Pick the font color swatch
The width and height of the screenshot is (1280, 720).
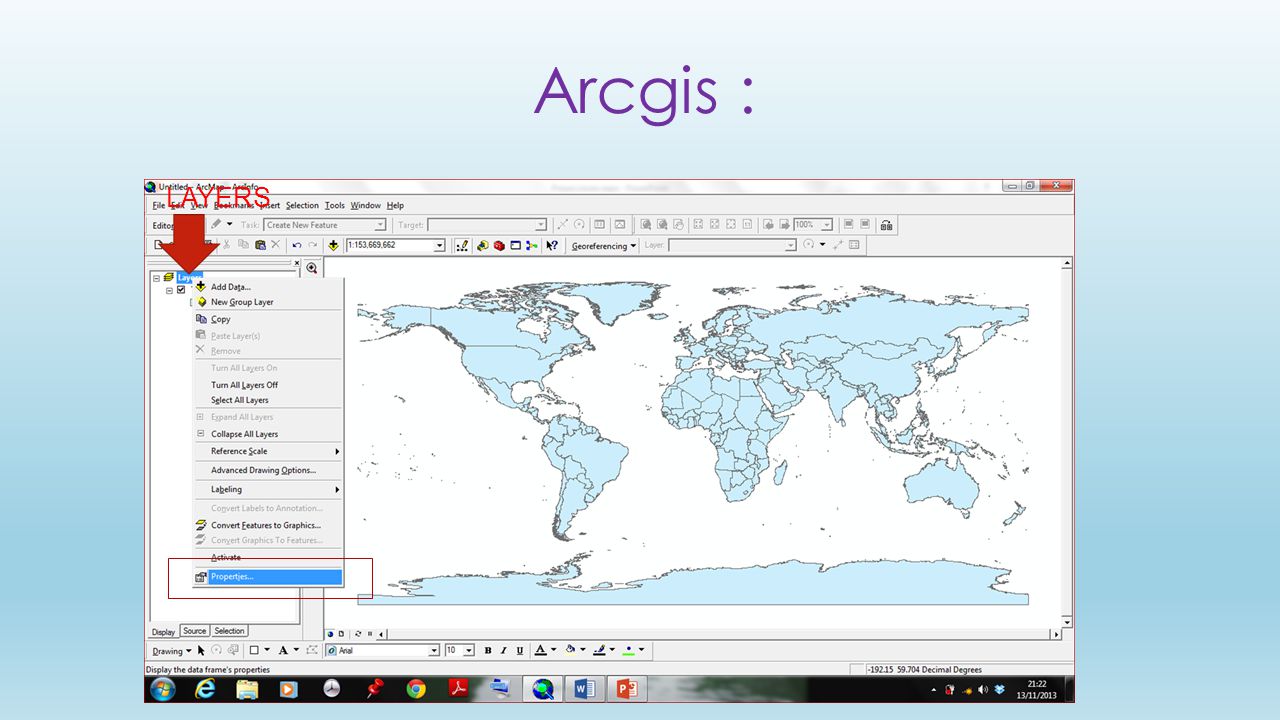click(x=540, y=650)
